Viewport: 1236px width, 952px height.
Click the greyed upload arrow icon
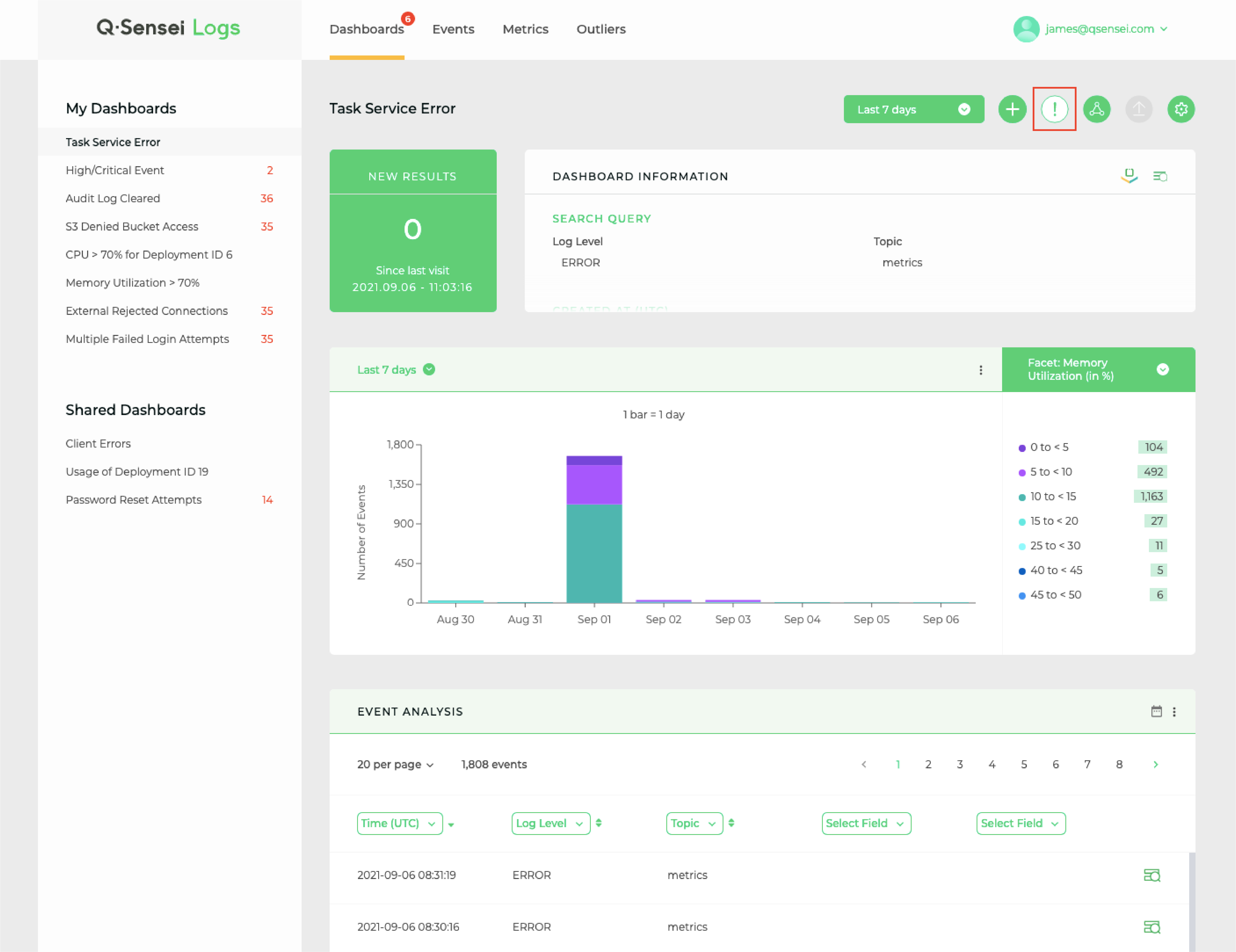tap(1139, 109)
